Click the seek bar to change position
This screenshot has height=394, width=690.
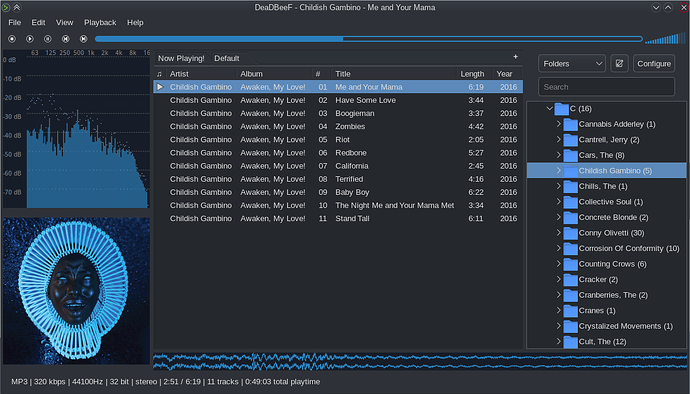coord(369,39)
